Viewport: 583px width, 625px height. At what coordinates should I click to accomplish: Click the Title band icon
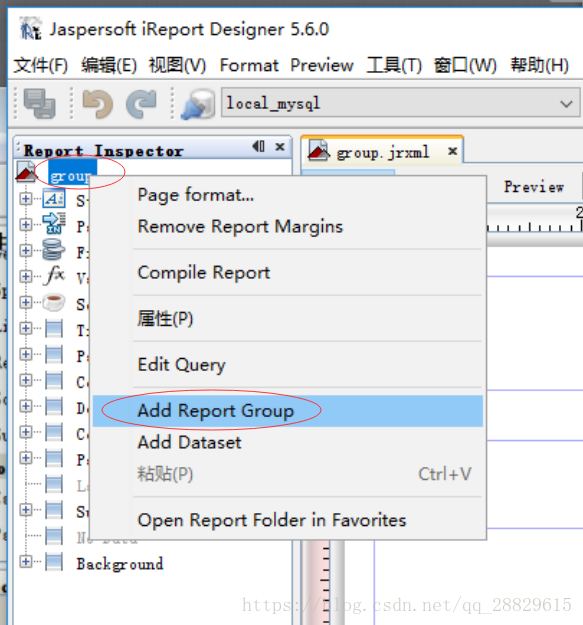(54, 328)
